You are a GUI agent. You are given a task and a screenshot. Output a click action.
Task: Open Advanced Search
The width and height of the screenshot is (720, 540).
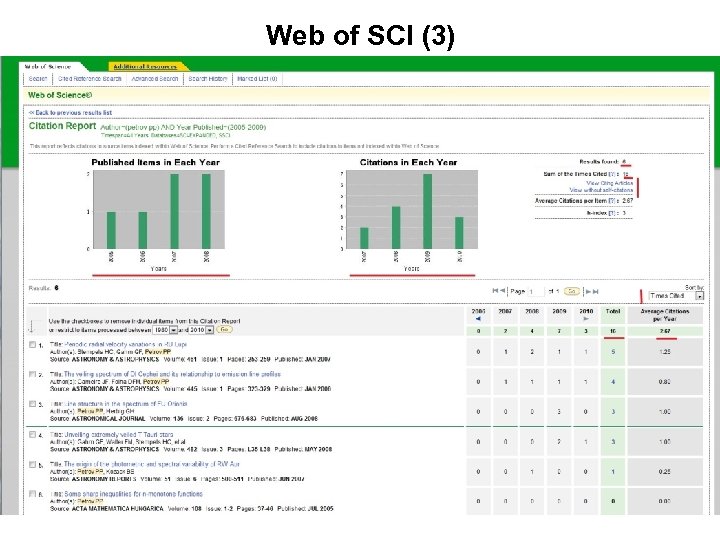[155, 79]
